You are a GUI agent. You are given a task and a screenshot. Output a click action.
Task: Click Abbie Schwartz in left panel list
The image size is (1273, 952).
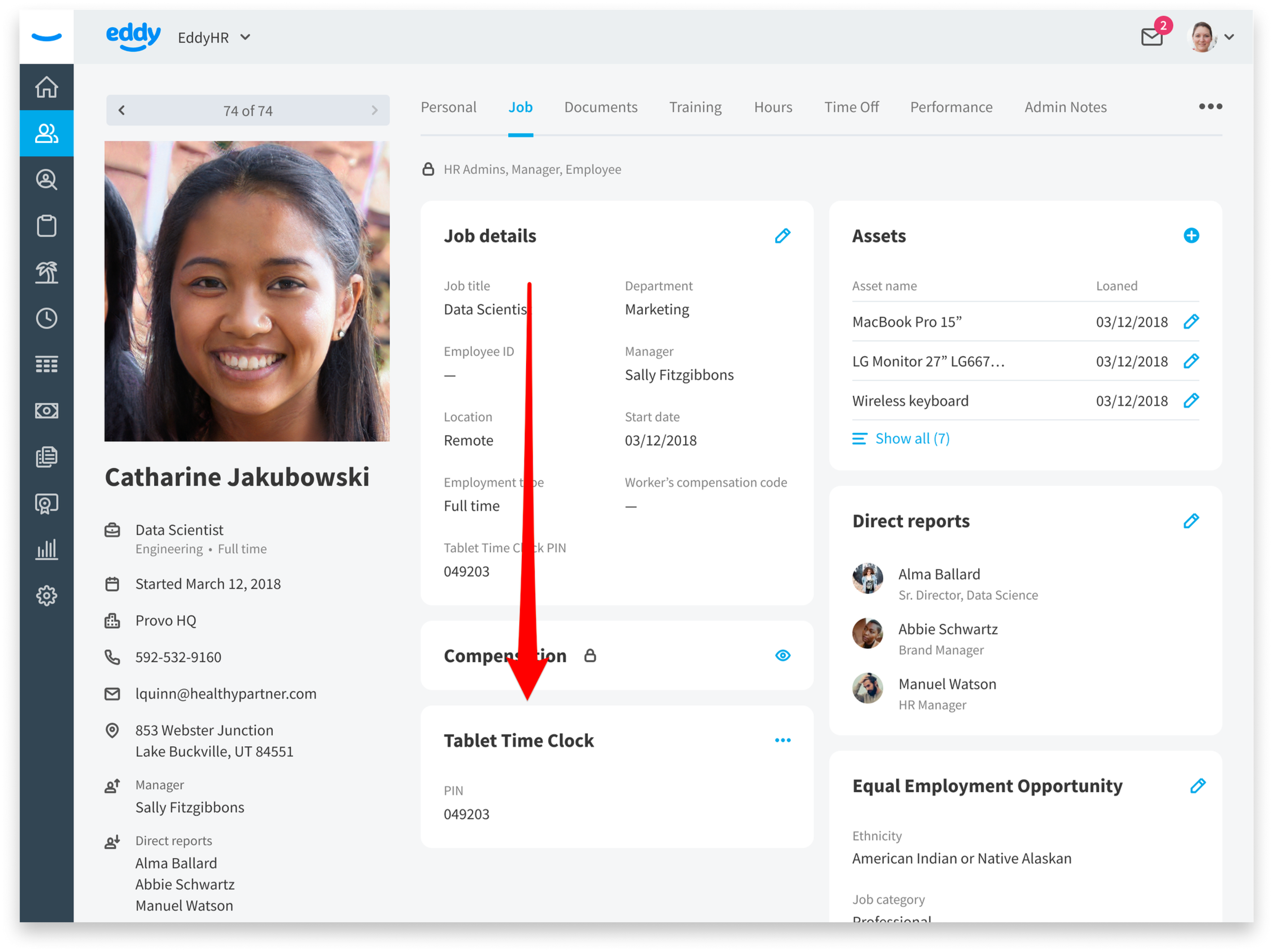click(185, 885)
